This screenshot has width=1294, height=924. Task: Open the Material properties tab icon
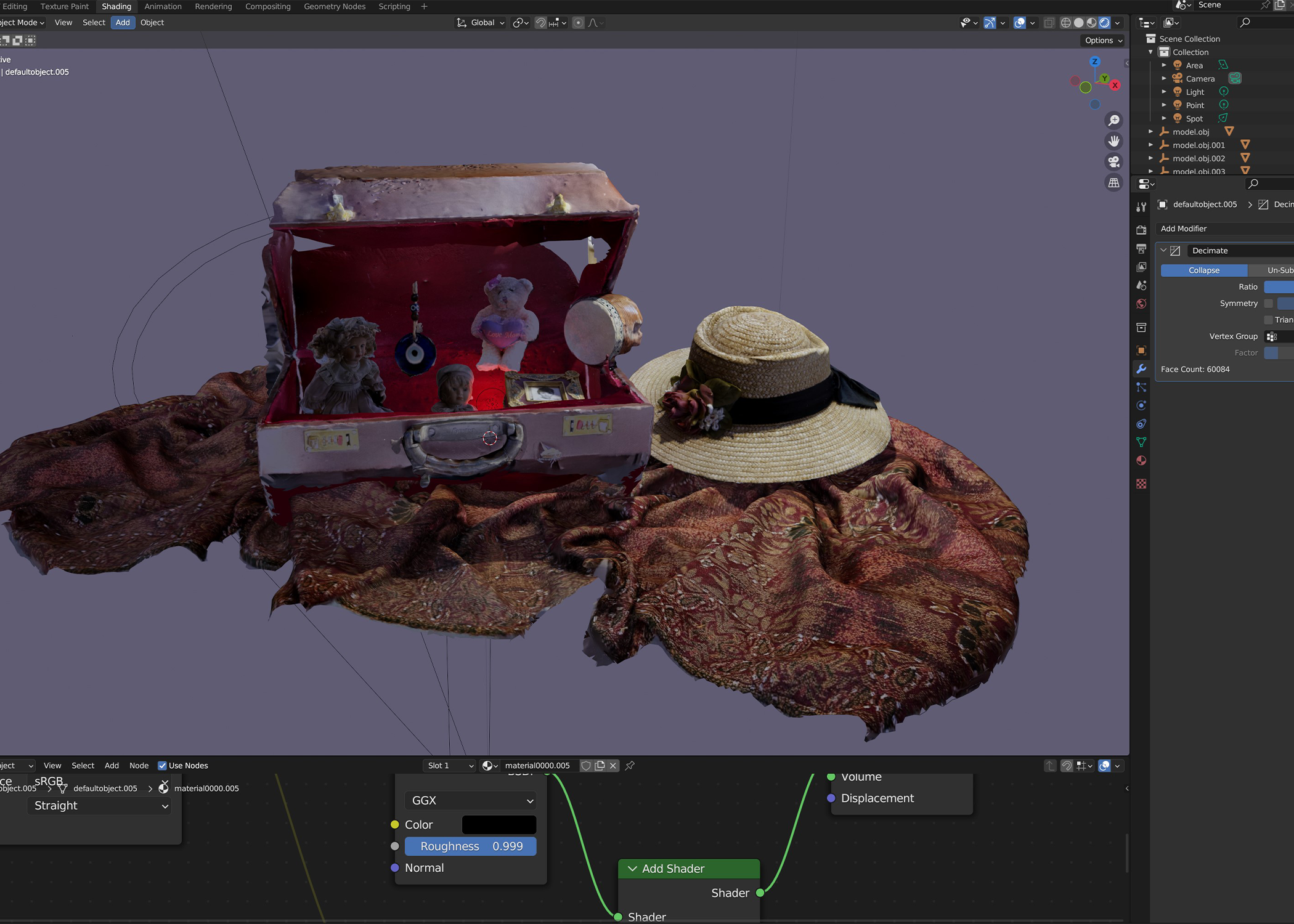click(x=1141, y=461)
